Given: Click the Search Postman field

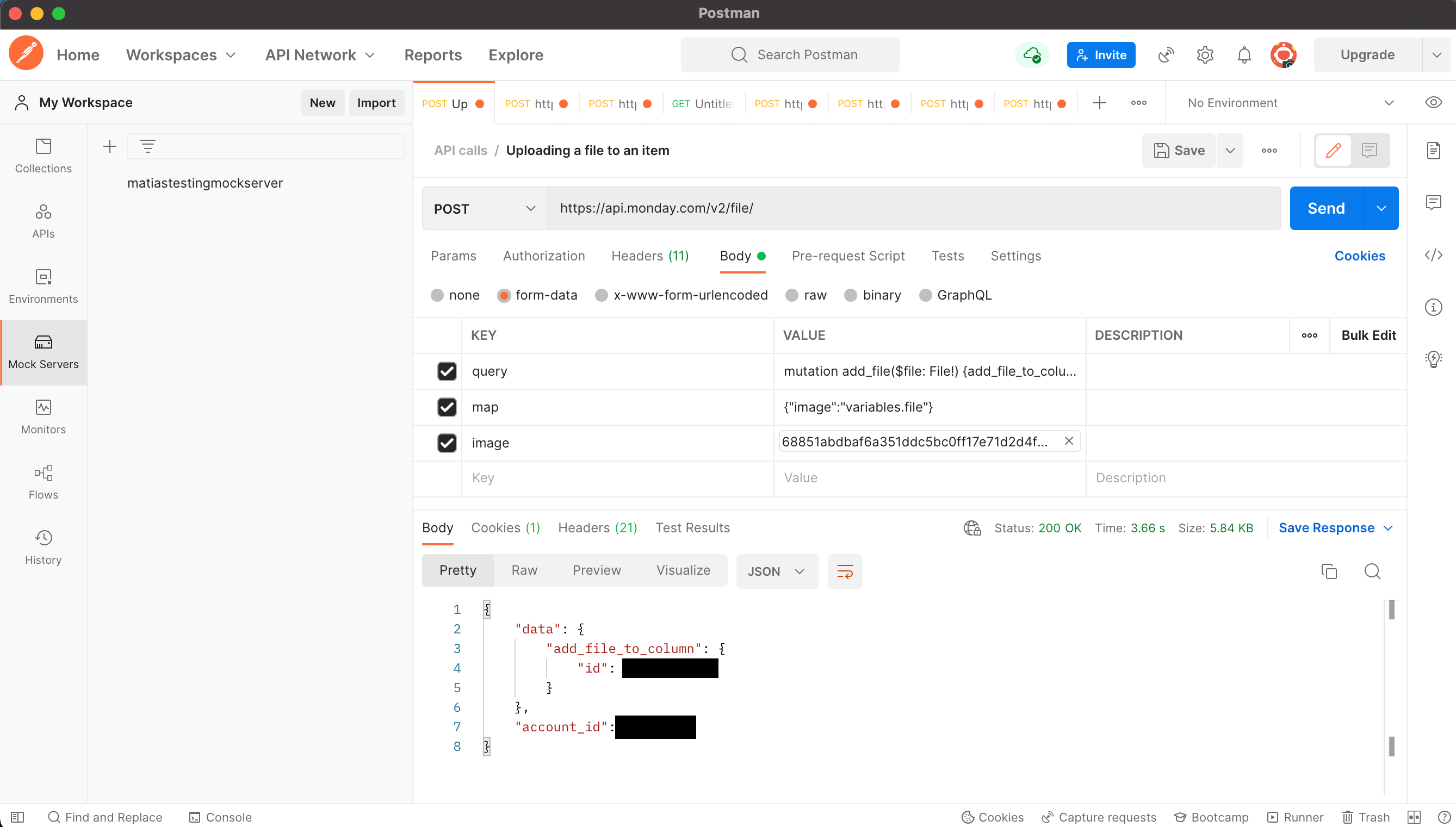Looking at the screenshot, I should pos(790,54).
